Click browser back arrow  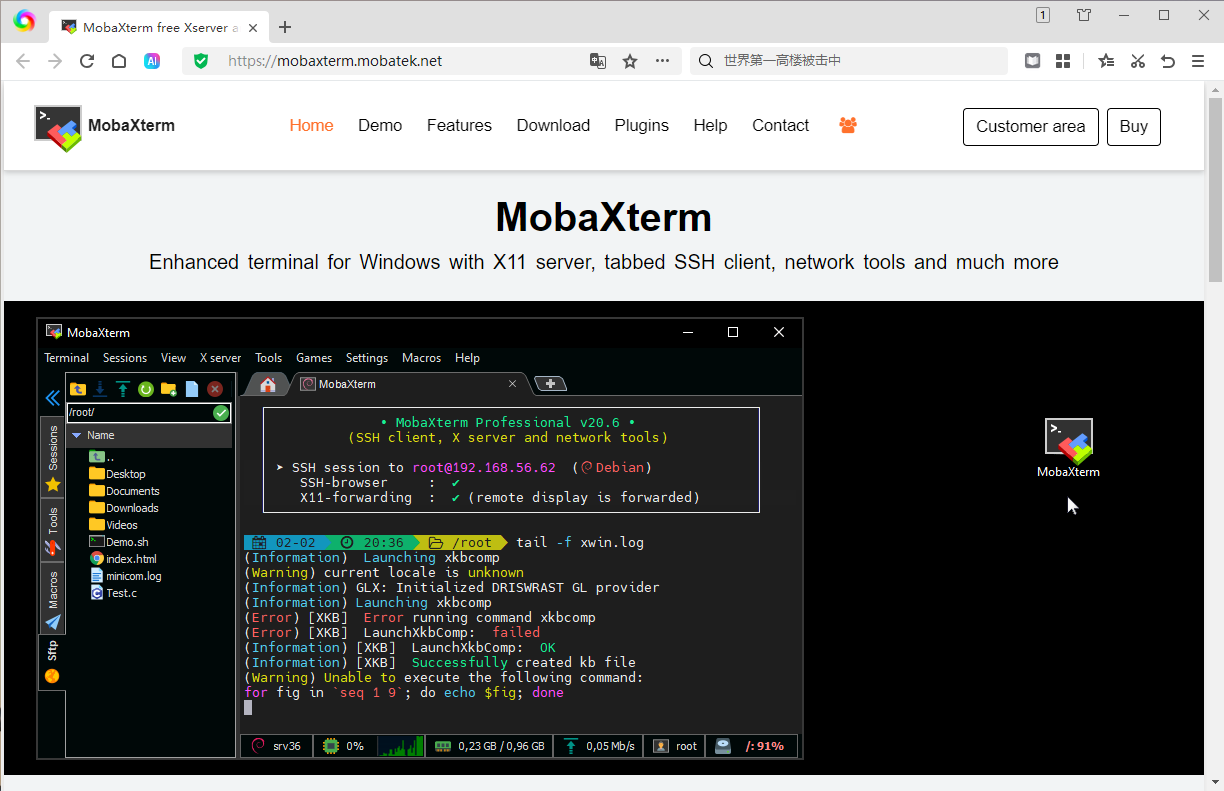[x=23, y=61]
